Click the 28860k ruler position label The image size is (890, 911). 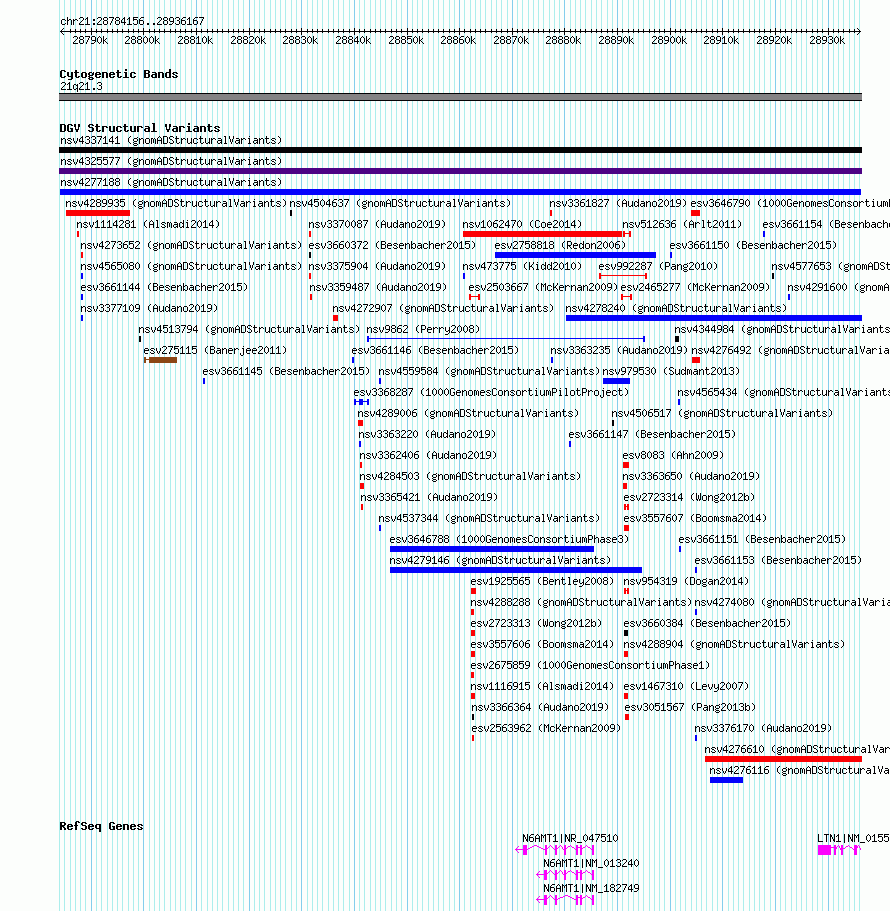pyautogui.click(x=458, y=40)
